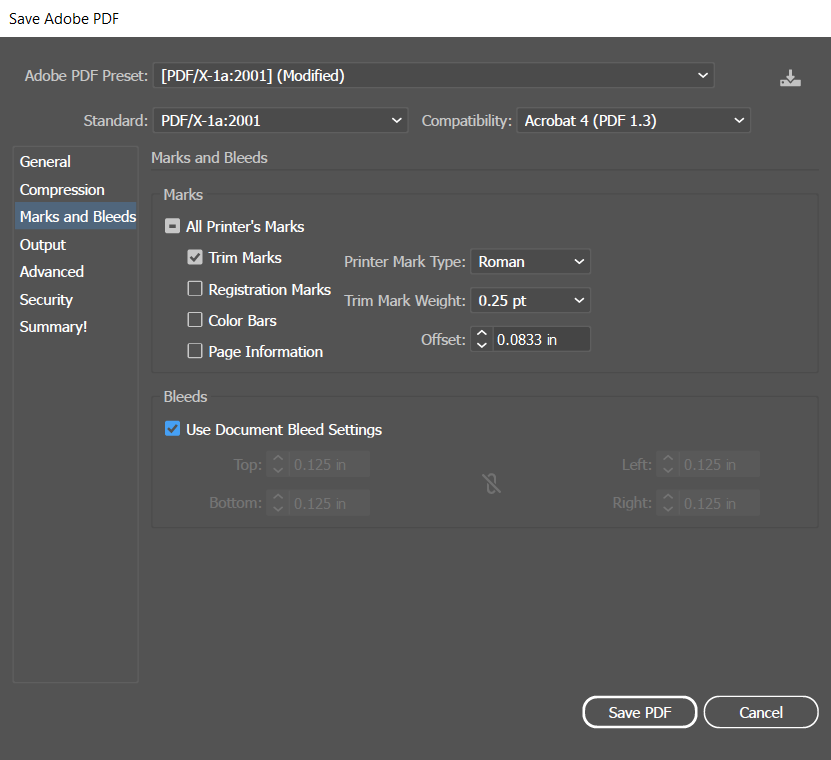Switch to the Advanced section
This screenshot has height=760, width=831.
[75, 271]
